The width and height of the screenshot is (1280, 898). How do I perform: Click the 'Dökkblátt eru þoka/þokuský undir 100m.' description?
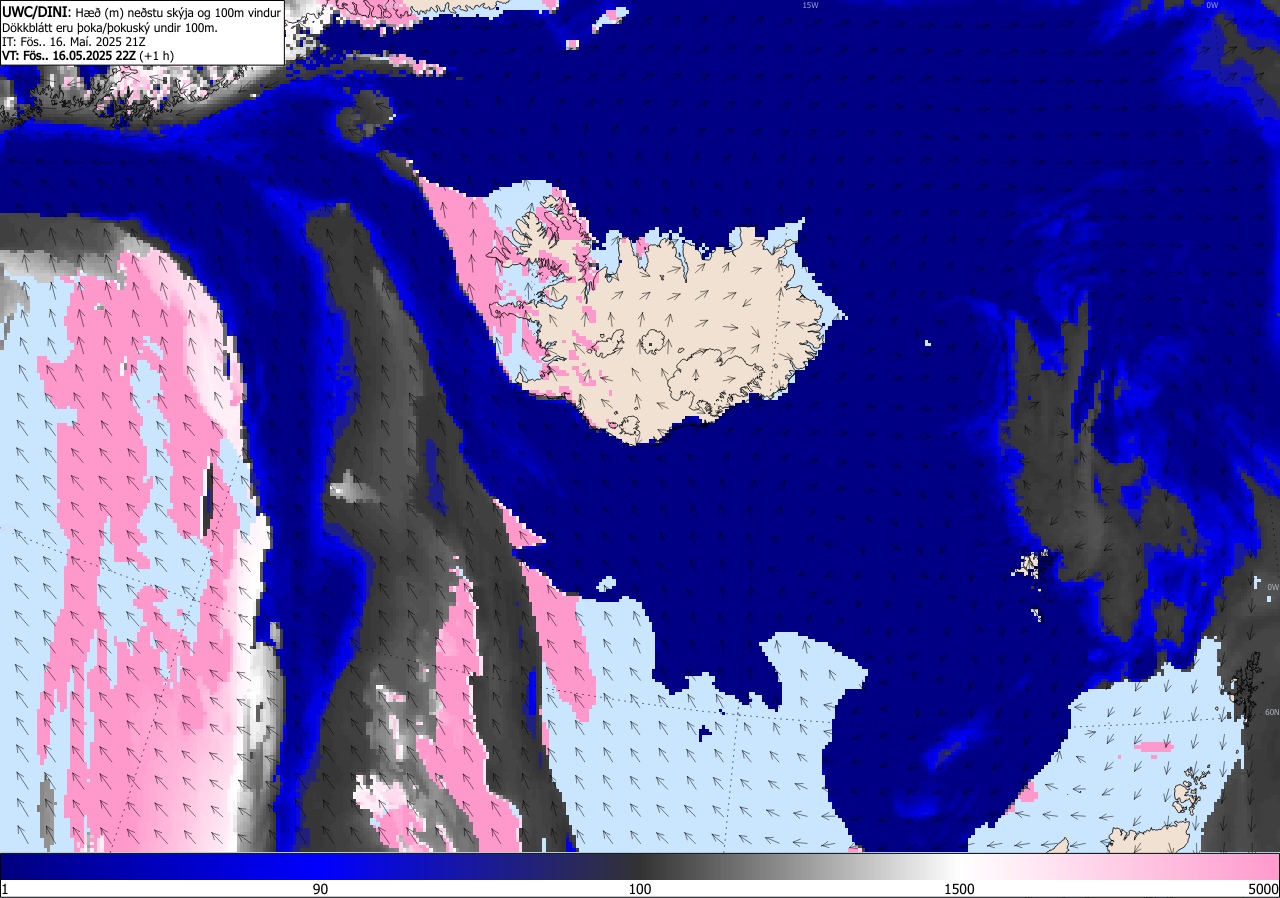click(109, 27)
